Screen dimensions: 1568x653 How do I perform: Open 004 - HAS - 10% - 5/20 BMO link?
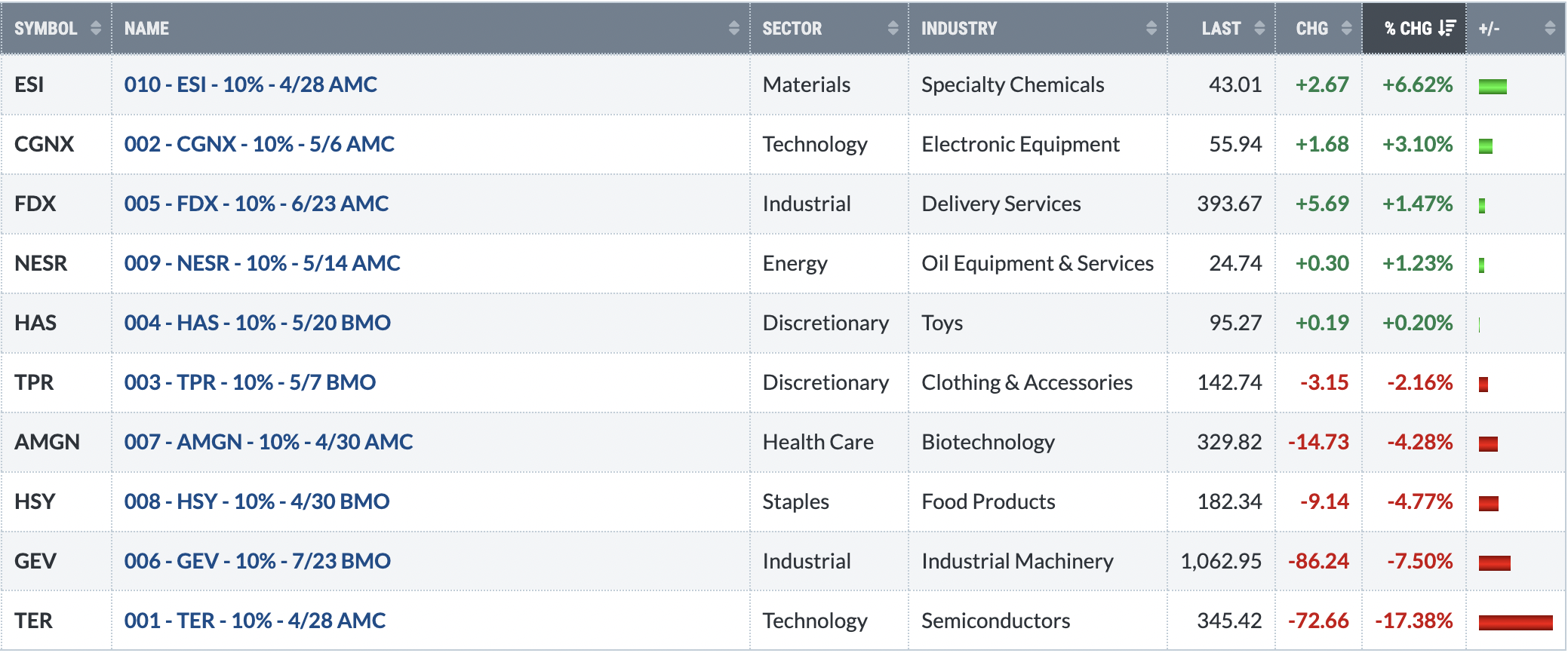pyautogui.click(x=257, y=323)
